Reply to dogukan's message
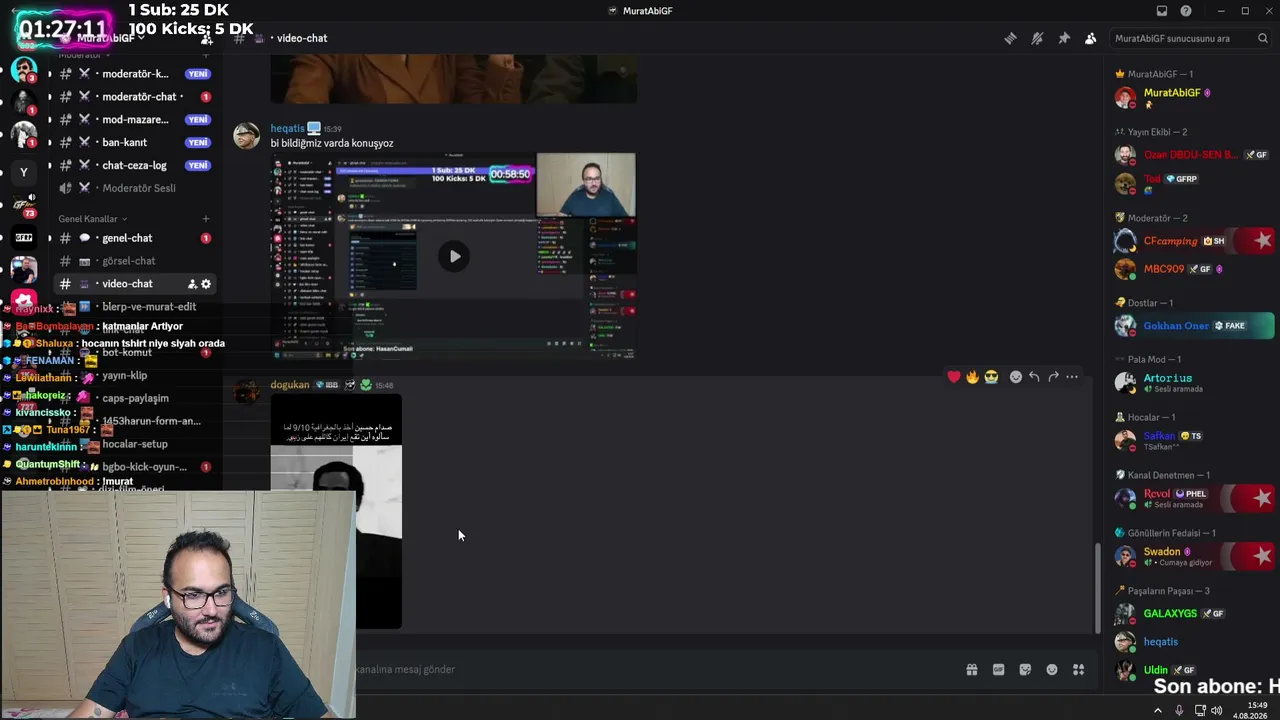Image resolution: width=1280 pixels, height=720 pixels. pyautogui.click(x=1034, y=377)
